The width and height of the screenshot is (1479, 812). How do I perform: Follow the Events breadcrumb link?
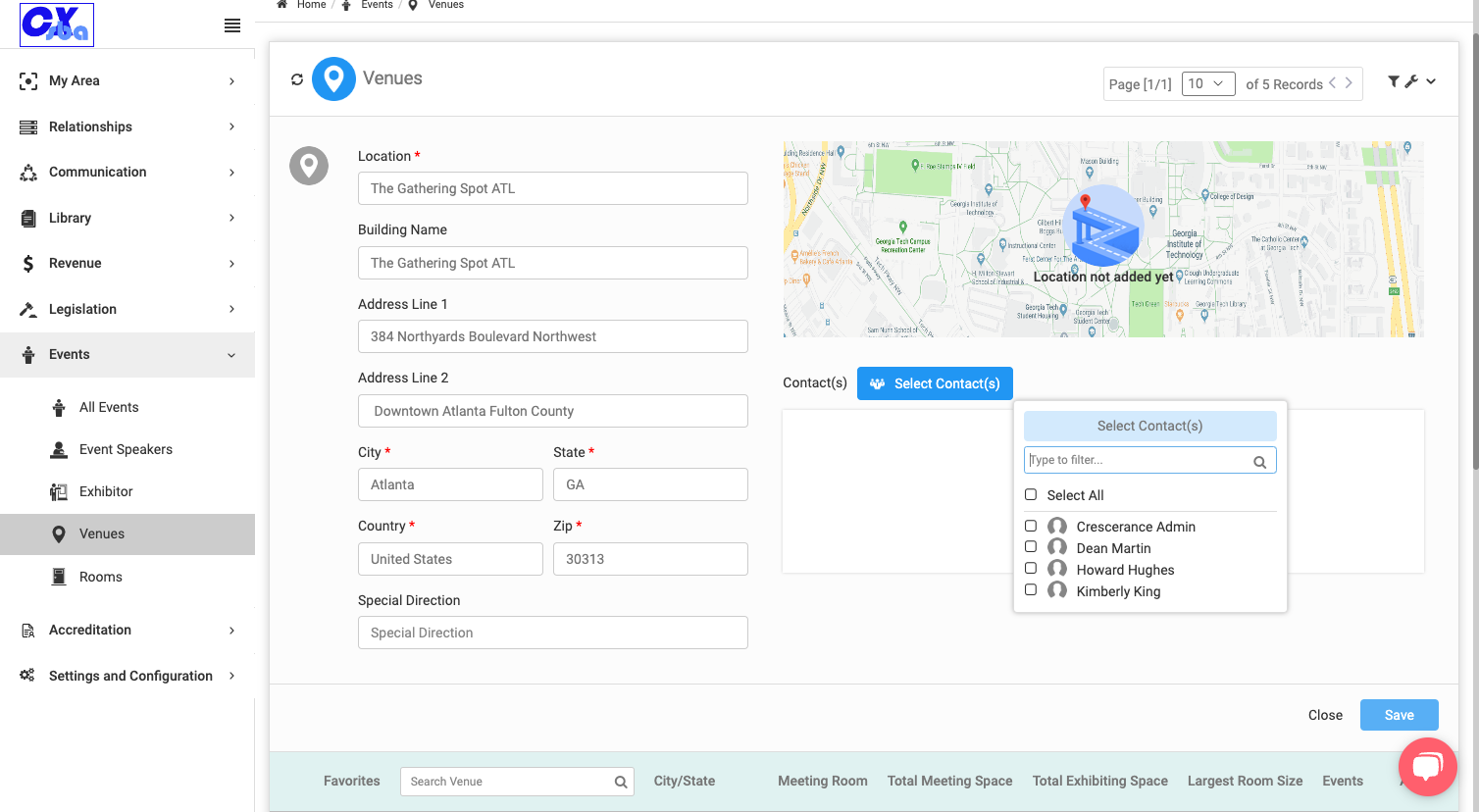click(377, 5)
